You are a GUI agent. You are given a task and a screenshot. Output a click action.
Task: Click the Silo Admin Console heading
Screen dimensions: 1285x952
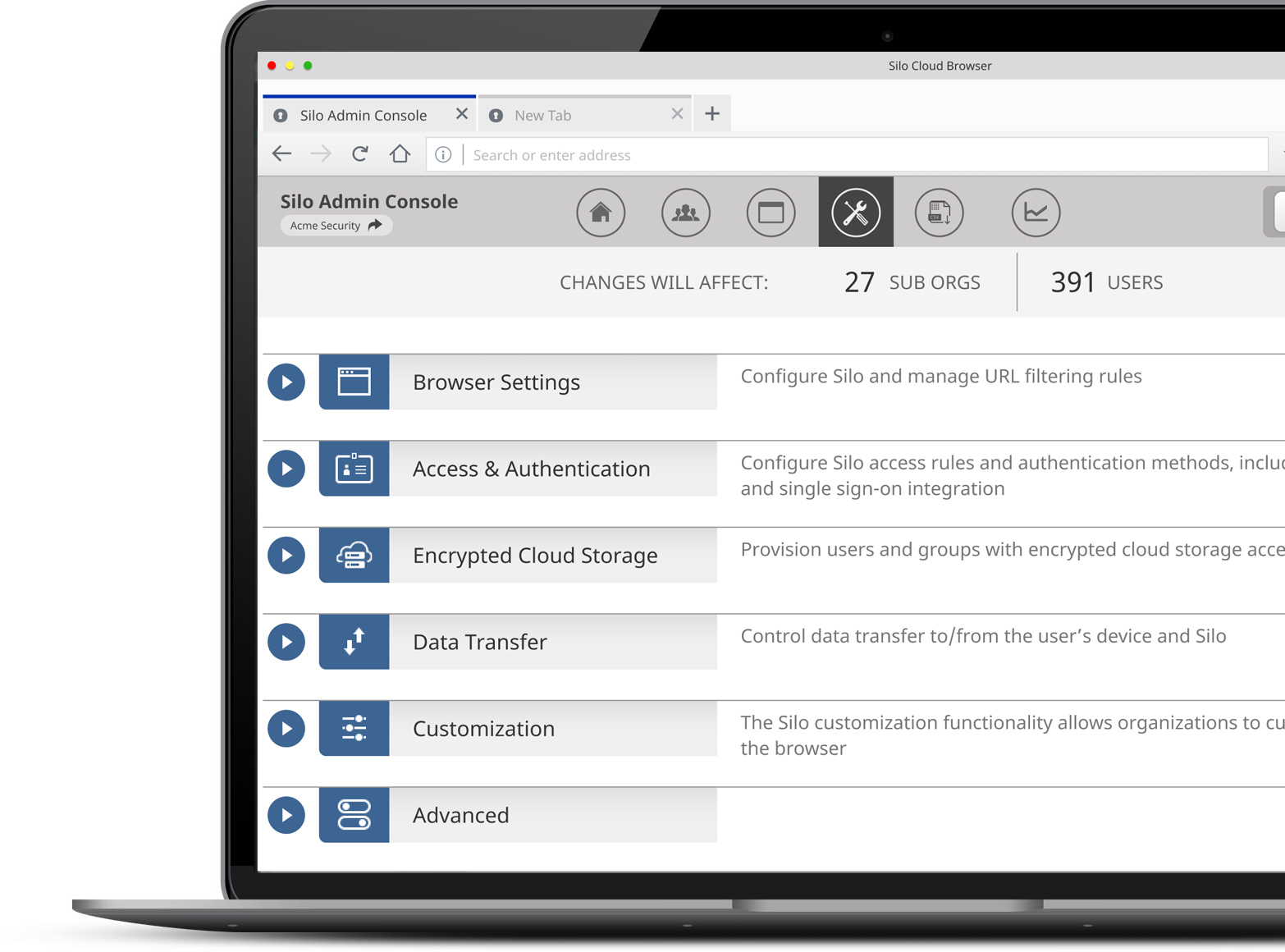pos(369,201)
